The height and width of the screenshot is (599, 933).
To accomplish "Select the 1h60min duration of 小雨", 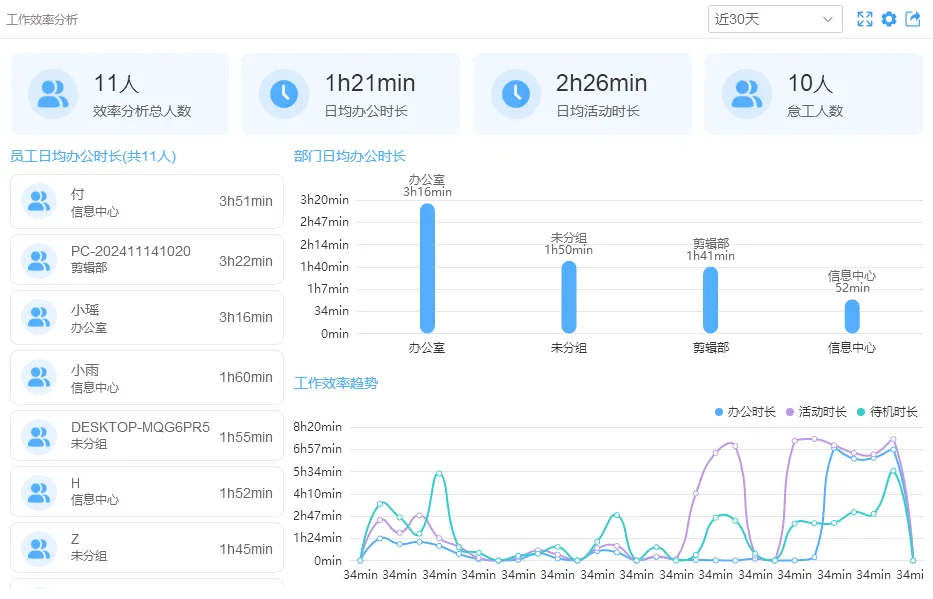I will [x=246, y=377].
